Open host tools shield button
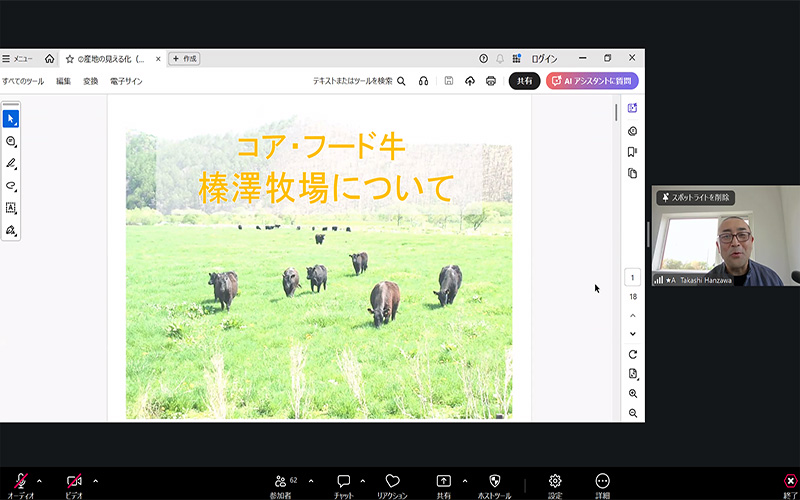This screenshot has width=800, height=500. pyautogui.click(x=494, y=486)
